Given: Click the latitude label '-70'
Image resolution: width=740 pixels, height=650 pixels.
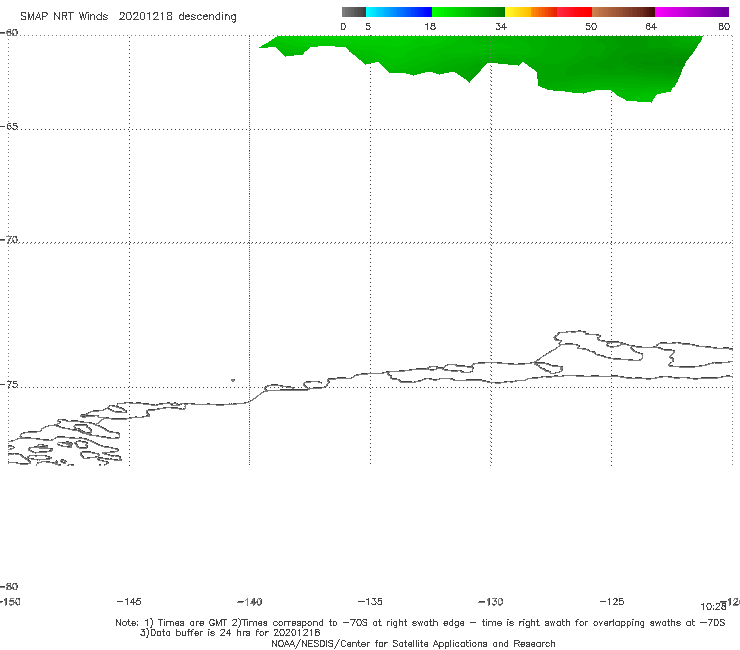Looking at the screenshot, I should (x=9, y=240).
